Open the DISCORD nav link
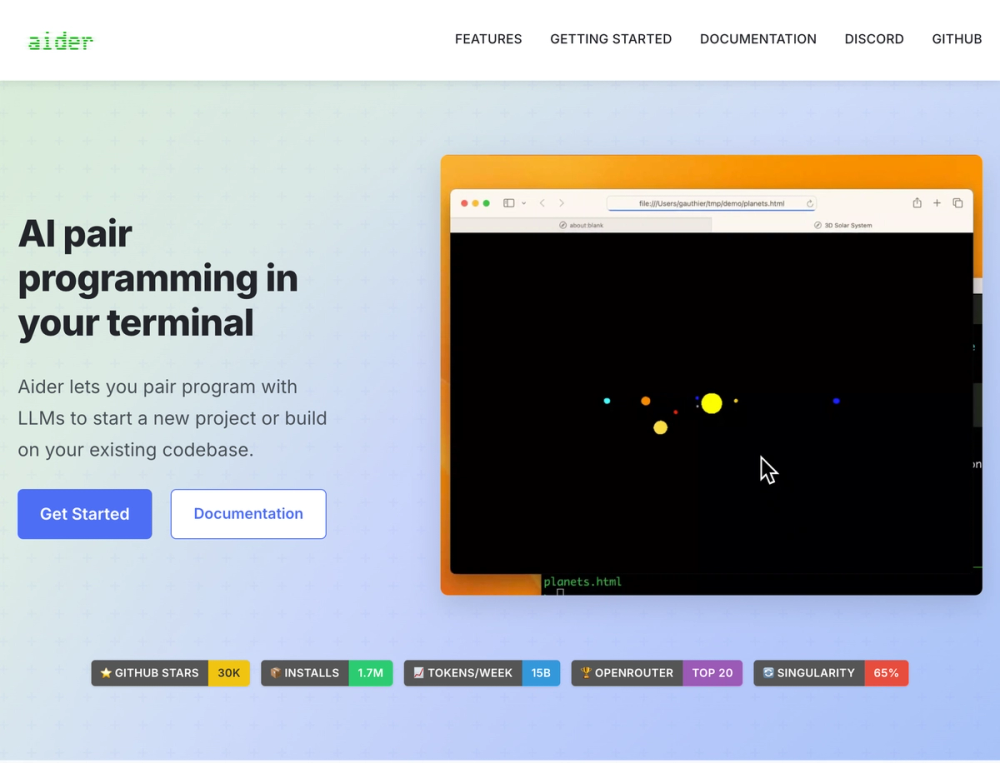Screen dimensions: 1000x763 874,39
